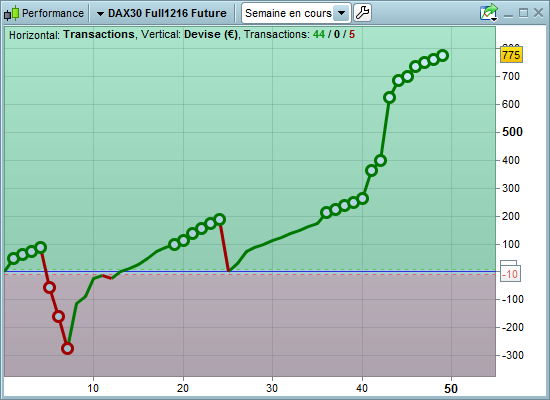Image resolution: width=550 pixels, height=400 pixels.
Task: Click the y-axis label 500
Action: (512, 132)
